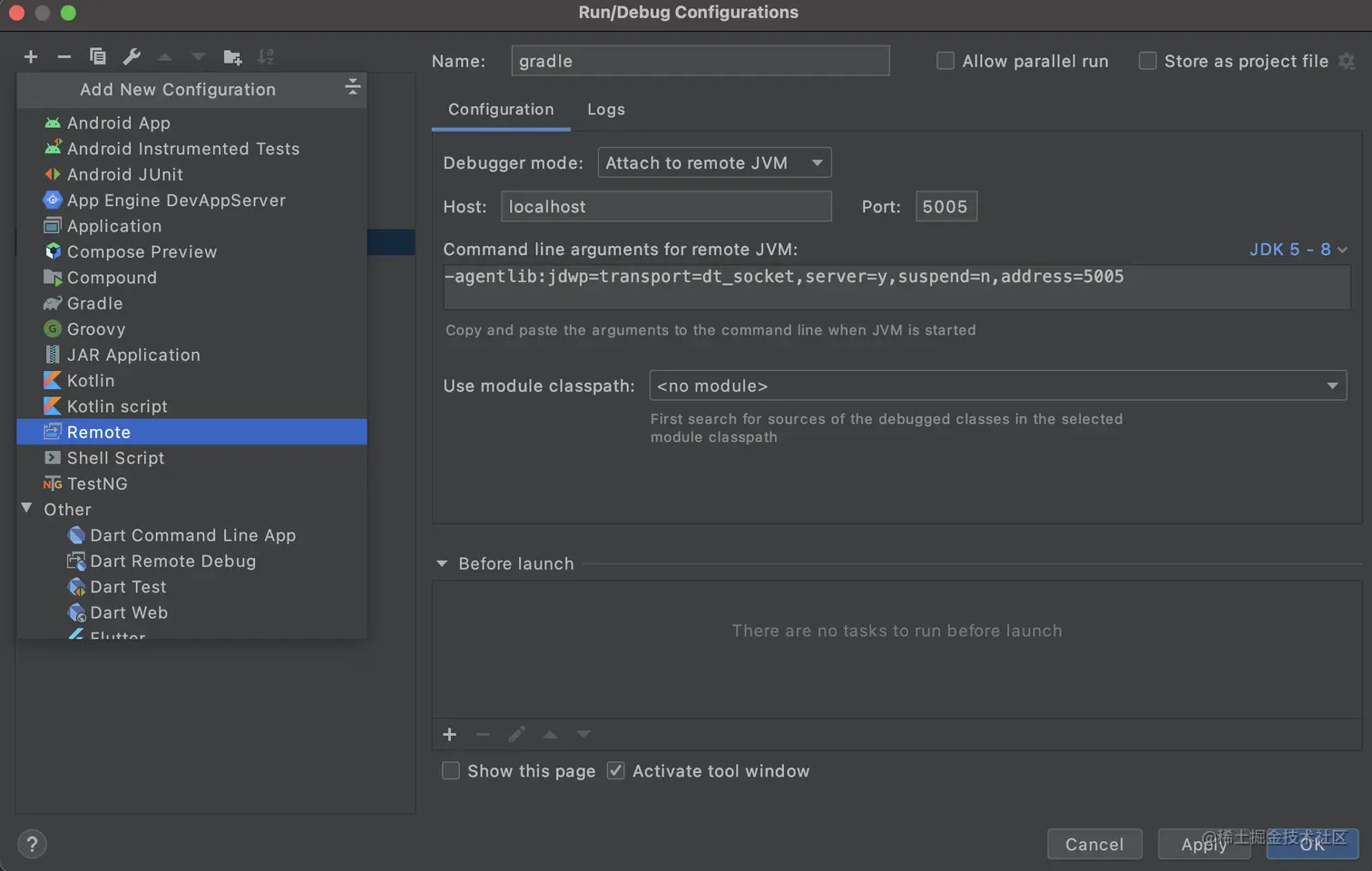Collapse the Other configurations group

(27, 509)
